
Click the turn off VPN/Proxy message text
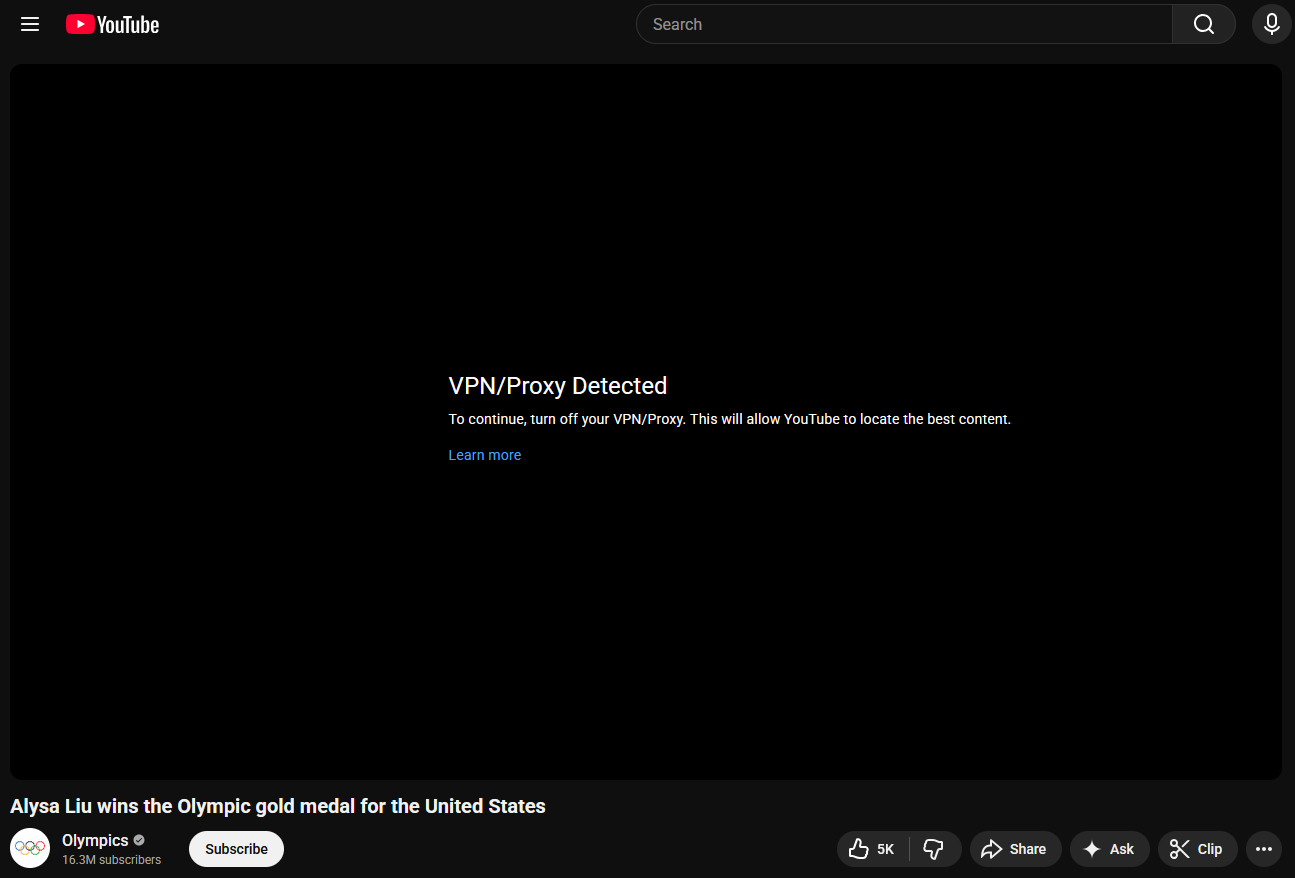729,419
